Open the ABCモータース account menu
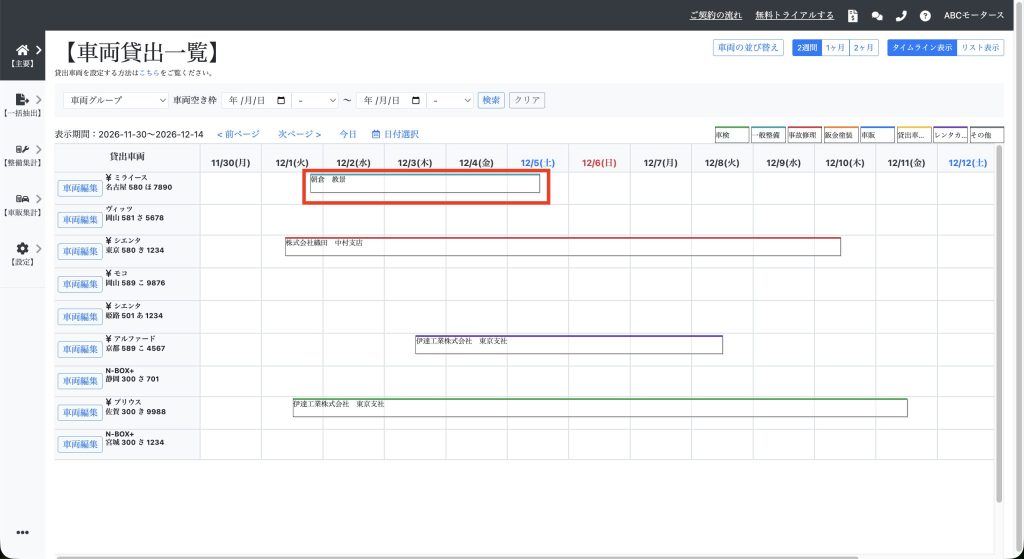The width and height of the screenshot is (1024, 559). tap(974, 16)
